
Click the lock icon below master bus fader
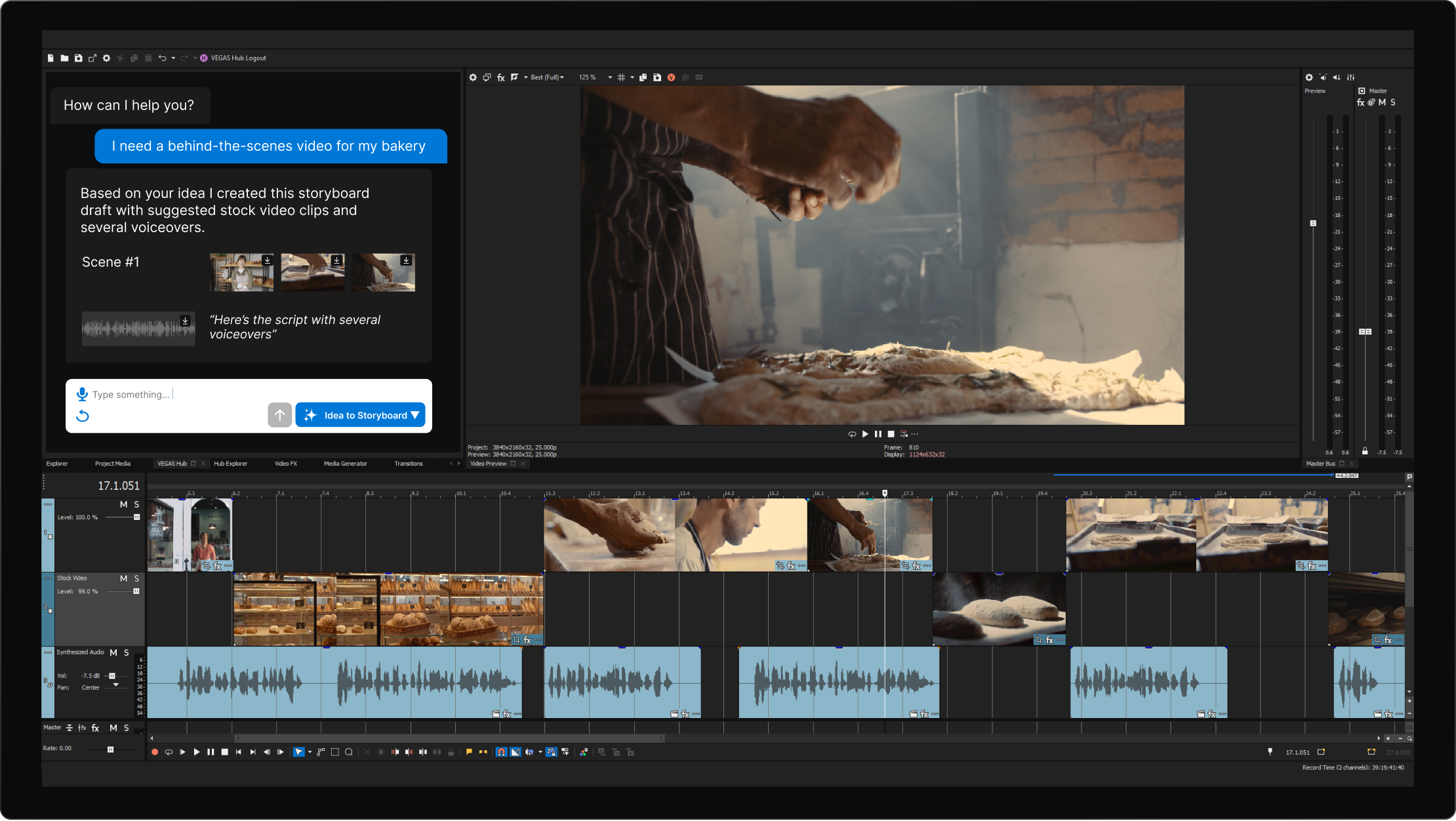(1365, 451)
